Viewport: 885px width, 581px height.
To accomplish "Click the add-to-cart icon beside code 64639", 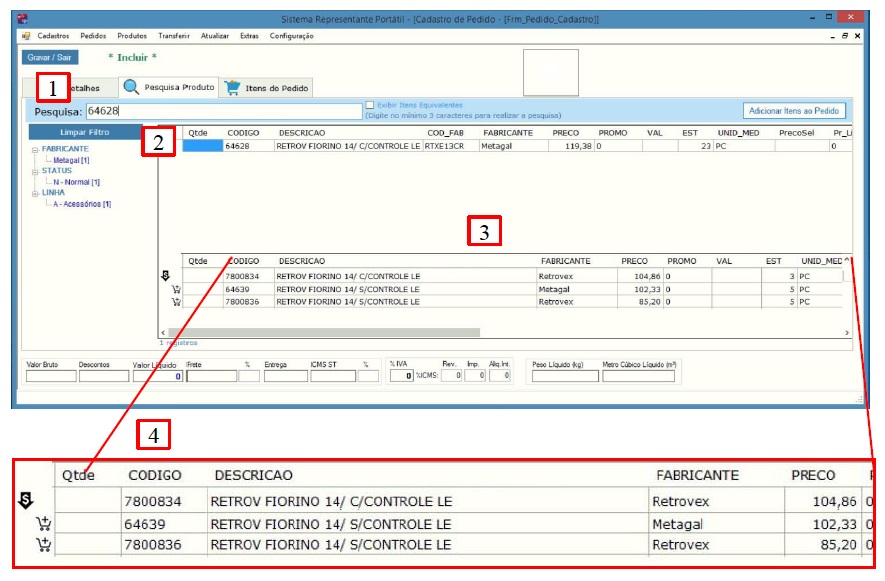I will 176,289.
